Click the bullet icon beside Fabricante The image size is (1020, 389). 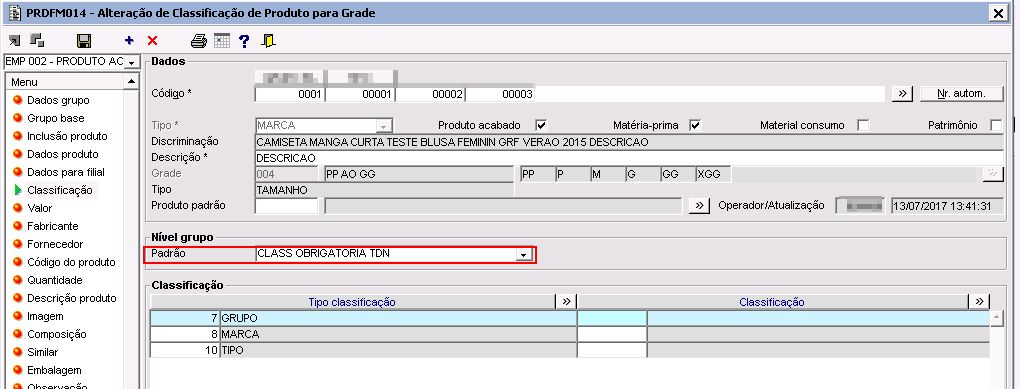[x=18, y=226]
